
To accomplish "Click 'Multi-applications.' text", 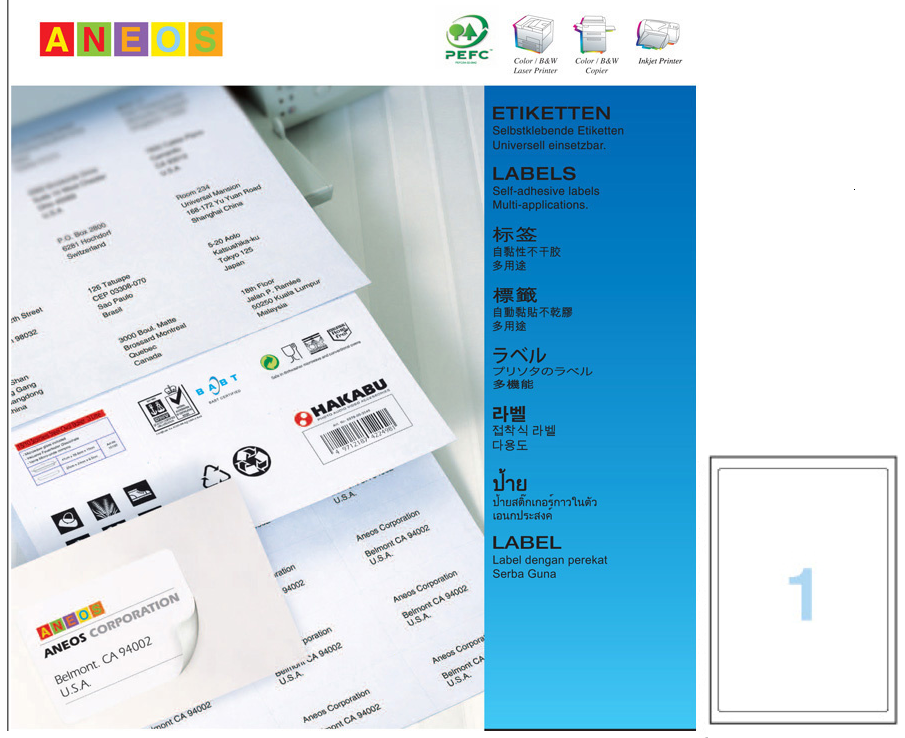I will click(x=540, y=205).
